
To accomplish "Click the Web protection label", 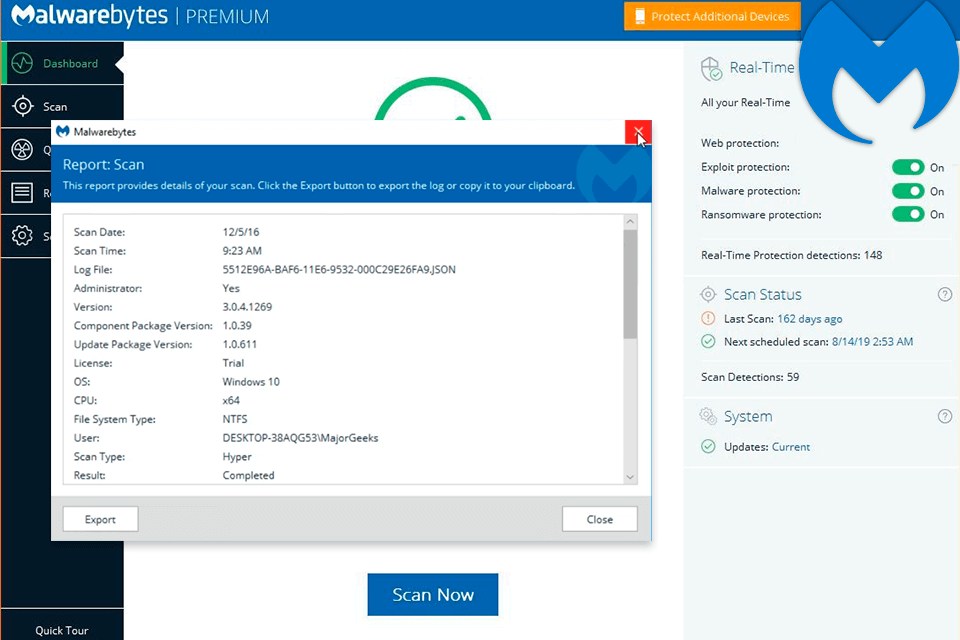I will coord(740,143).
